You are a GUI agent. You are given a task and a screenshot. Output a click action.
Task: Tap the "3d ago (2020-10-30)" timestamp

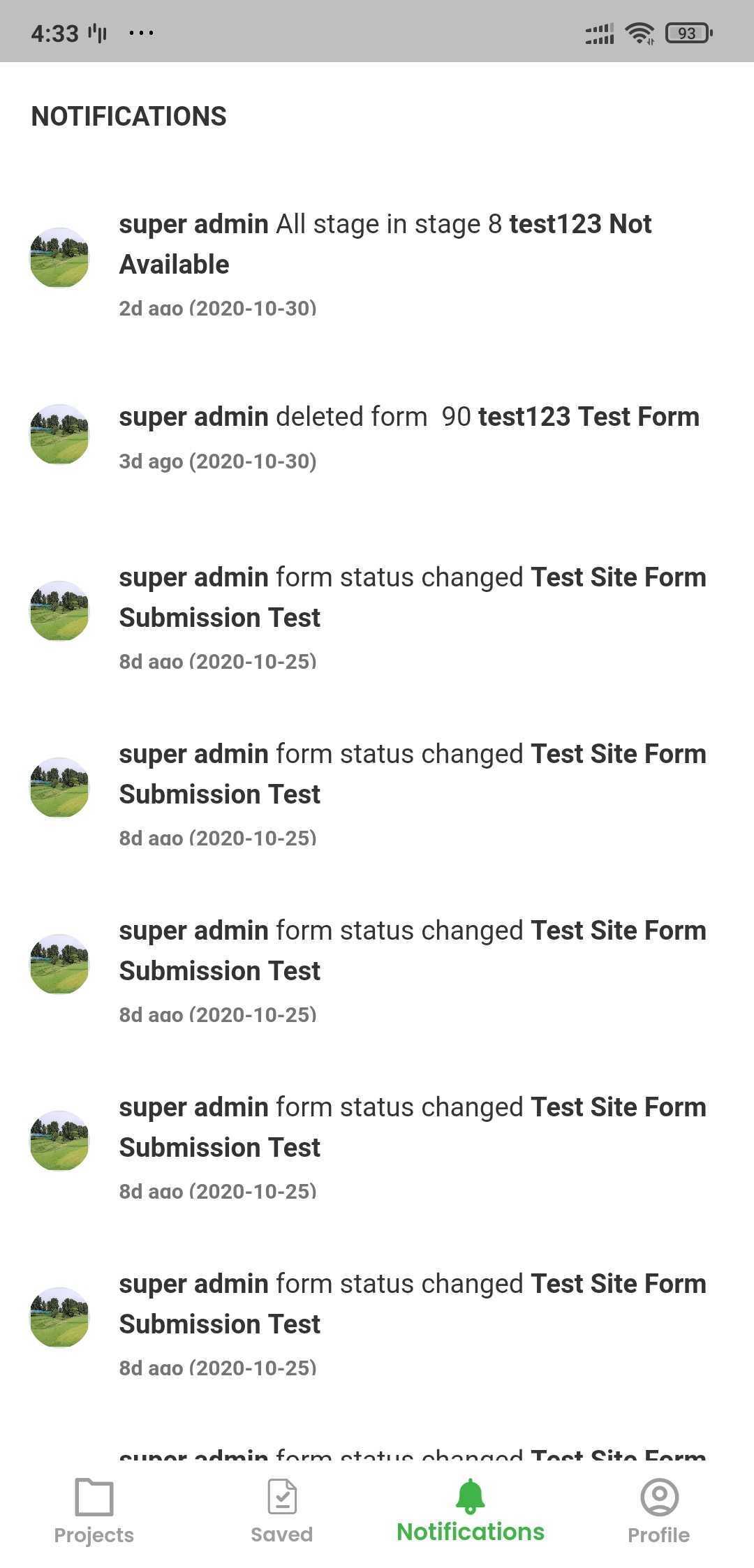218,461
